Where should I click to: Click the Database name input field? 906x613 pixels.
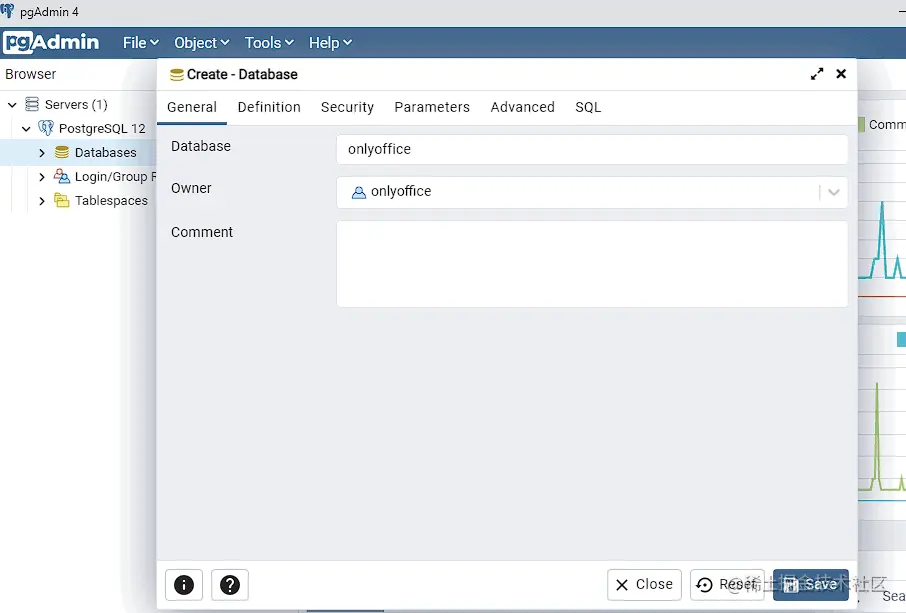(592, 149)
